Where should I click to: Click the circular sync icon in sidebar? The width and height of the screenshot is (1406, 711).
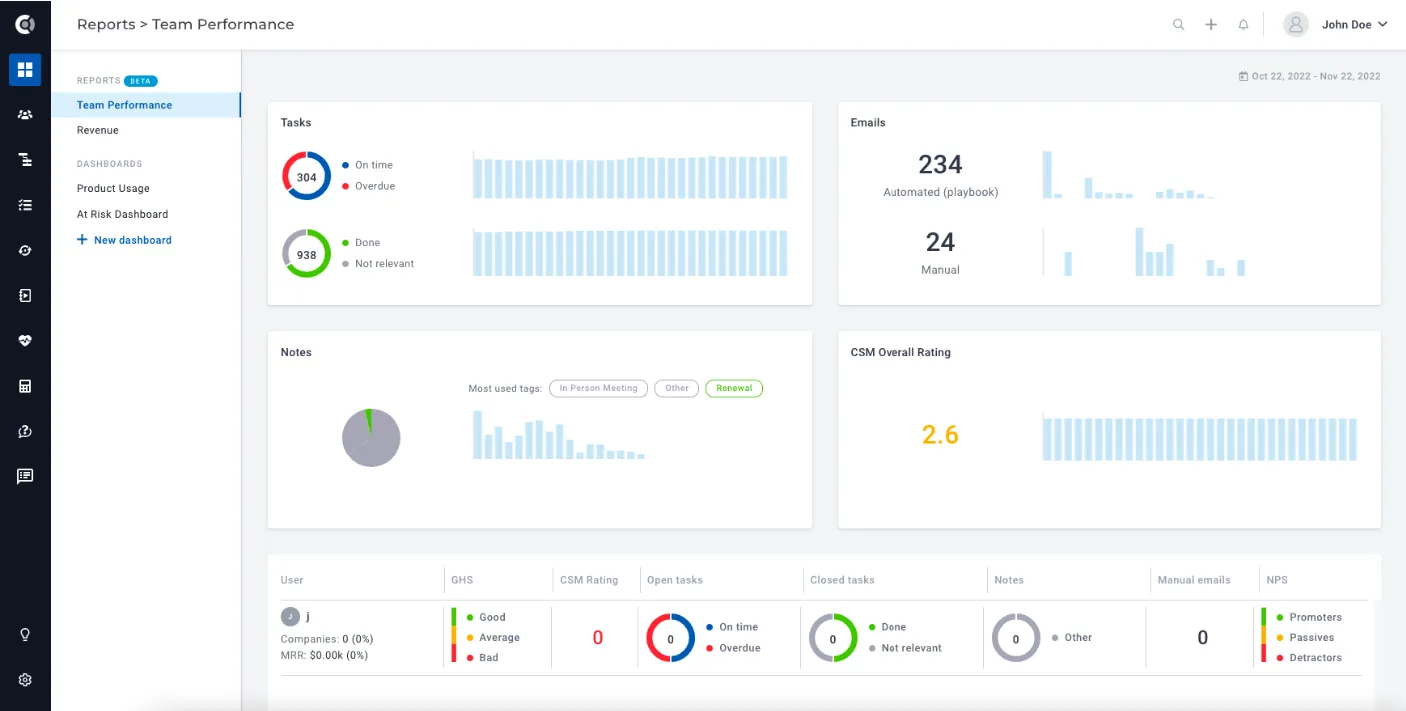pyautogui.click(x=25, y=250)
